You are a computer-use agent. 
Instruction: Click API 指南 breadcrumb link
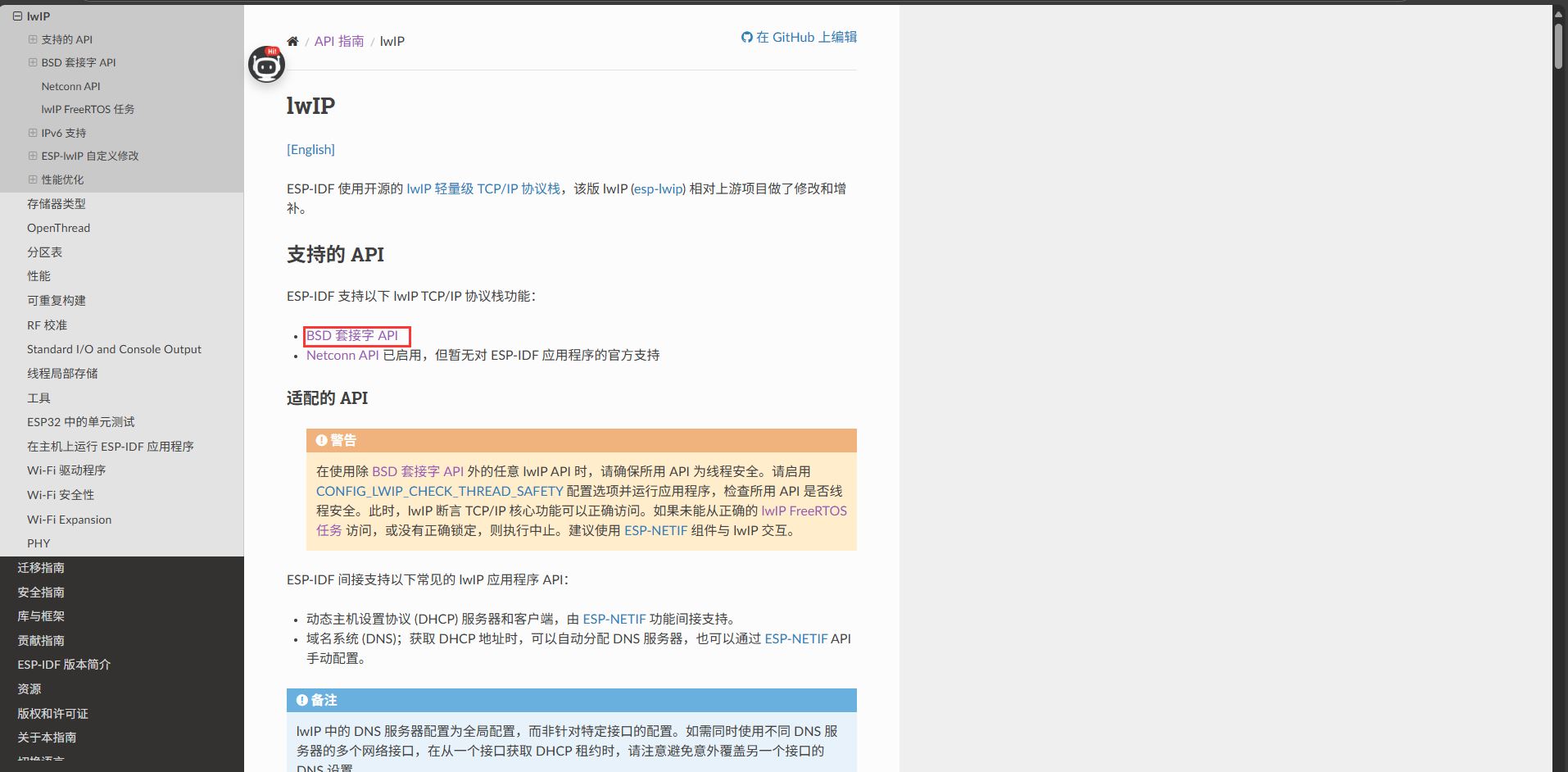tap(339, 41)
